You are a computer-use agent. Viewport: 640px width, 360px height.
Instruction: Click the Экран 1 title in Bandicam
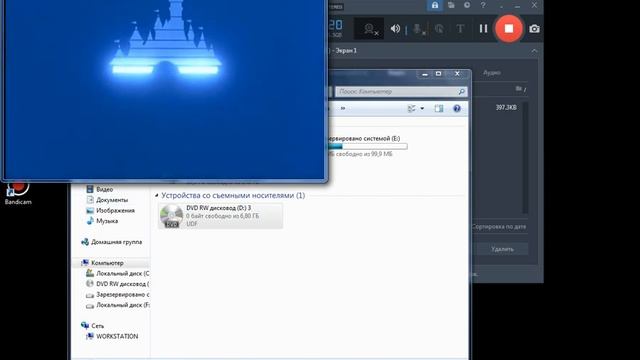tap(346, 51)
